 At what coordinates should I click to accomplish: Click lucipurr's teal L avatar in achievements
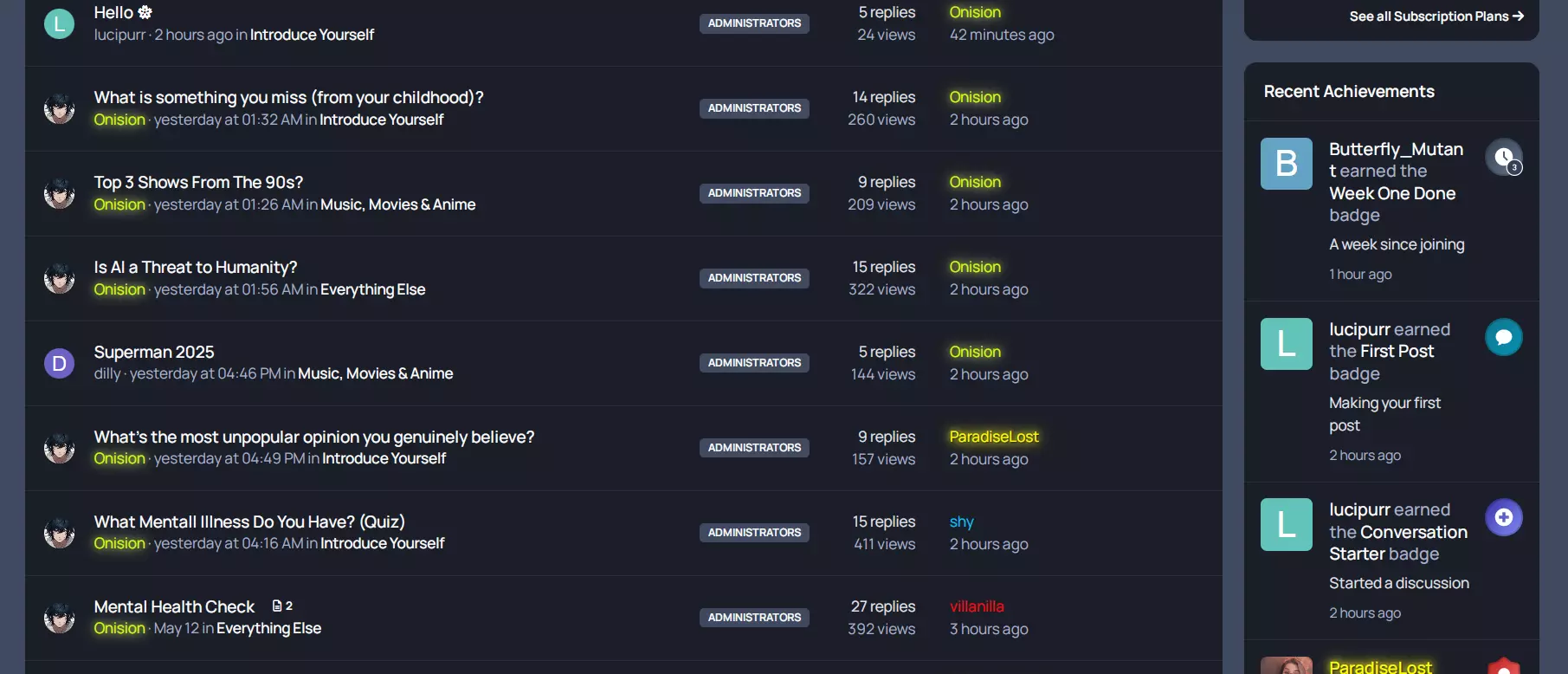(x=1286, y=344)
